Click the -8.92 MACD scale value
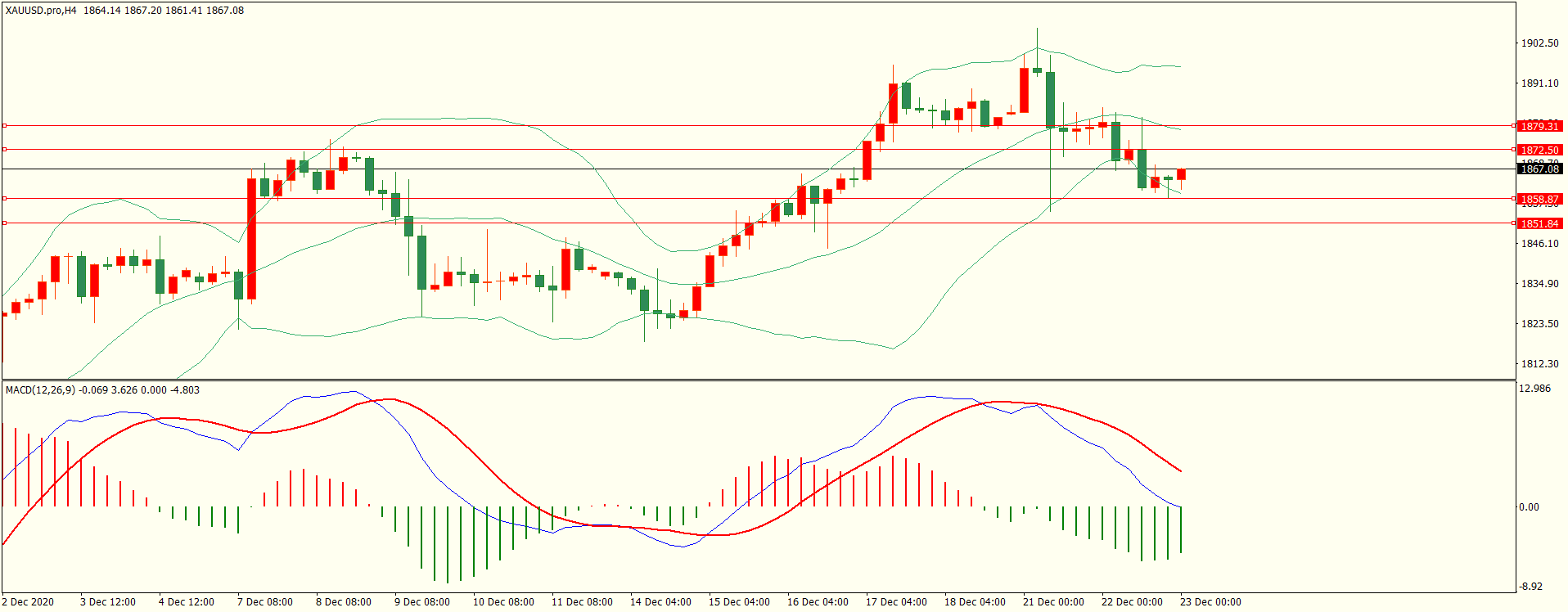Viewport: 1568px width, 612px height. [1531, 587]
